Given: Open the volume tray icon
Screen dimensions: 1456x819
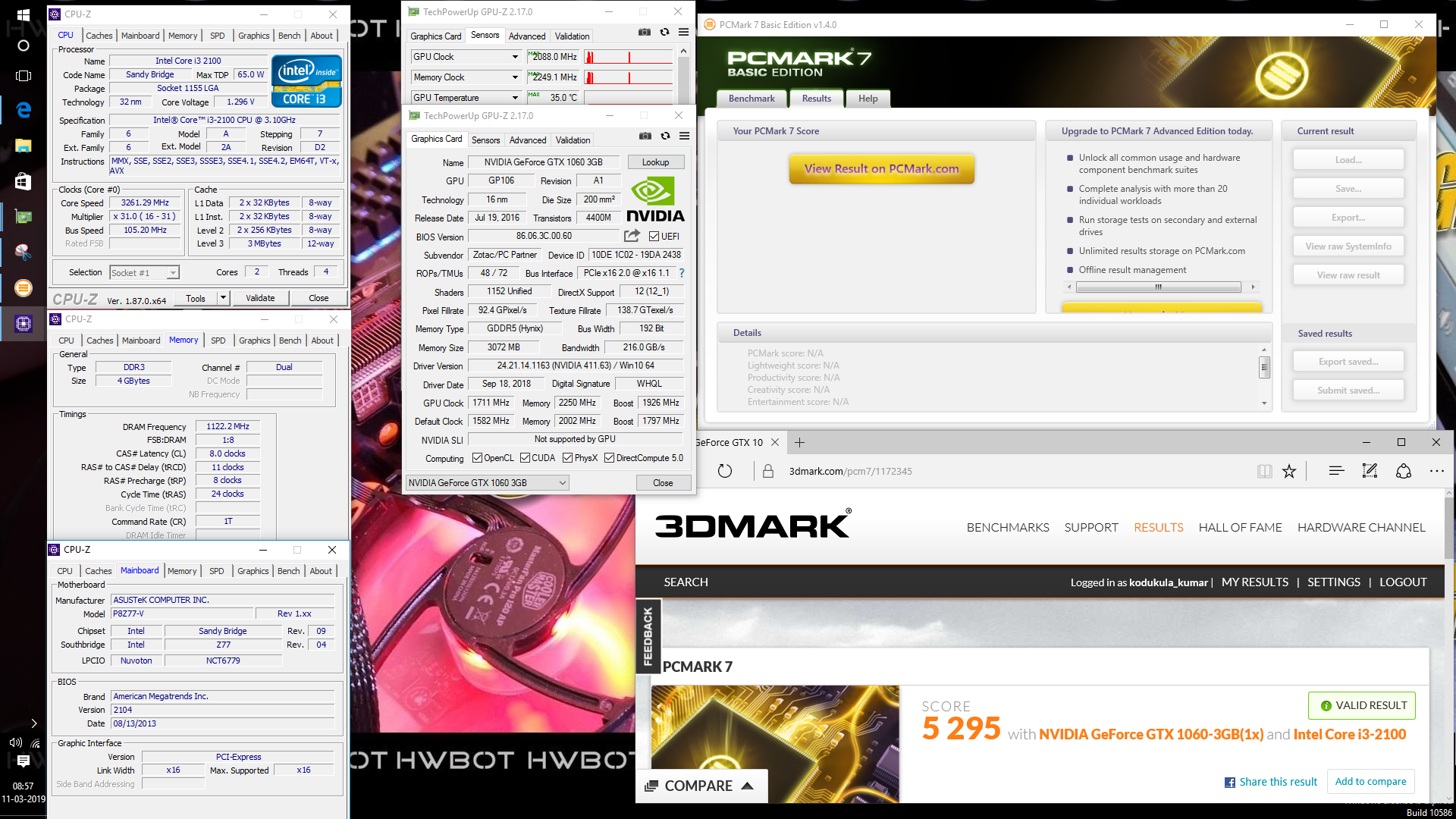Looking at the screenshot, I should [14, 742].
